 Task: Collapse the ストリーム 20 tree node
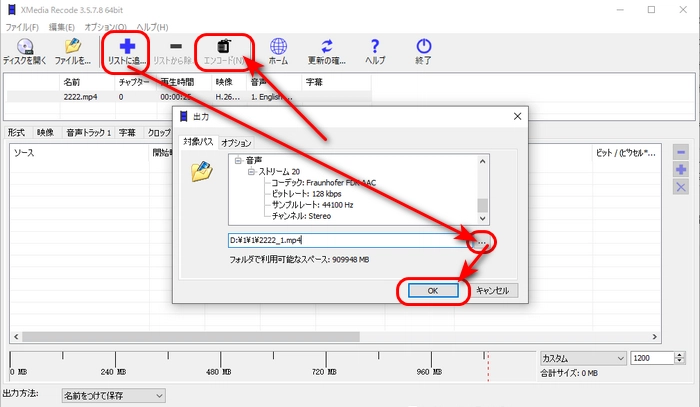tap(251, 171)
